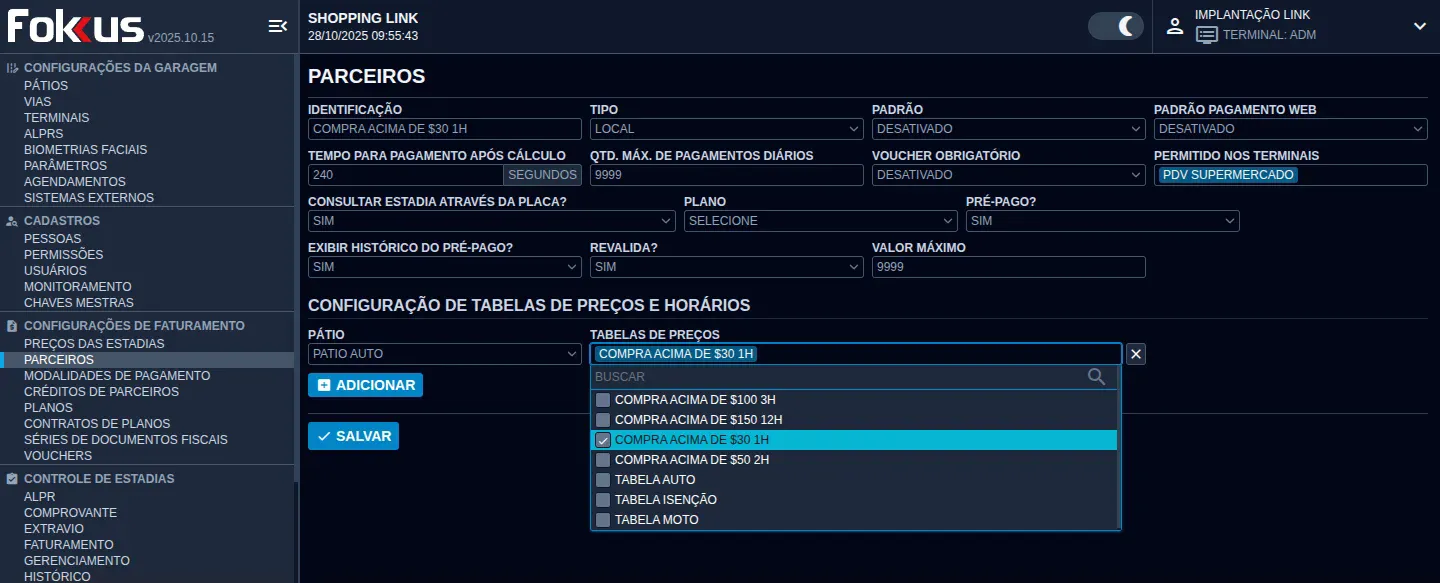Check the COMPRA ACIMA DE $100 3H checkbox

tap(603, 400)
